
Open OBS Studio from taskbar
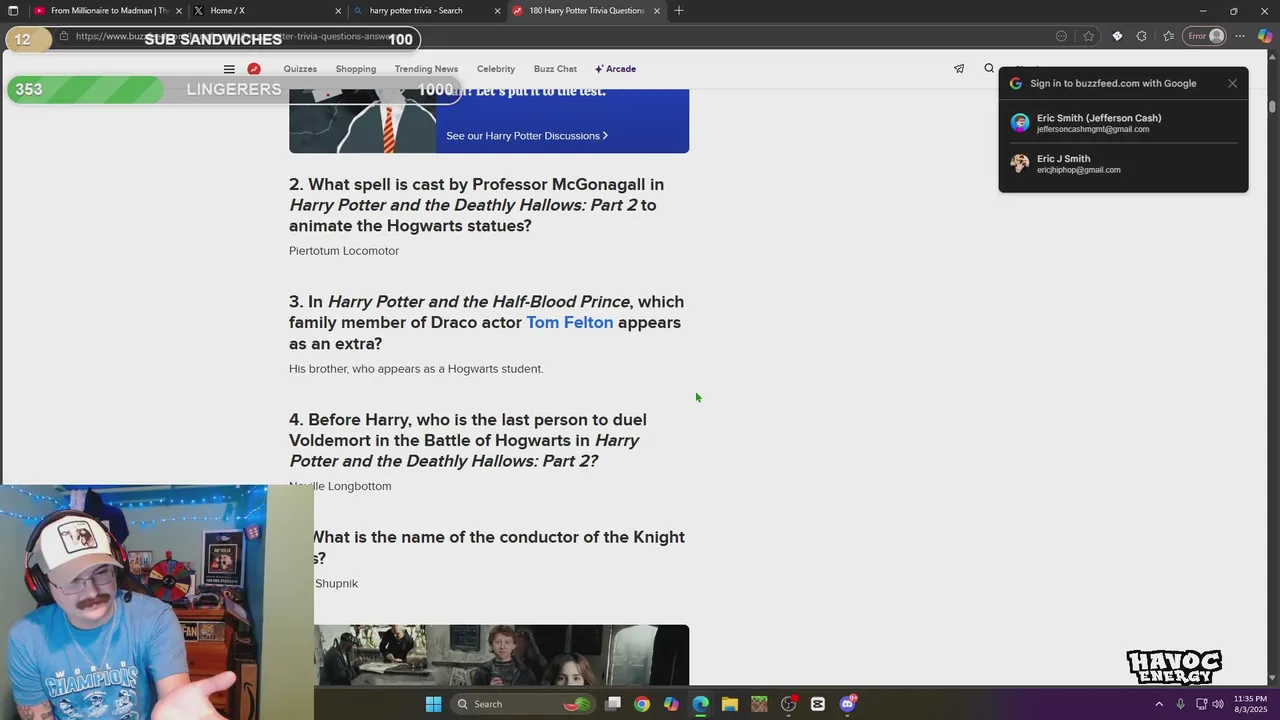click(x=788, y=704)
